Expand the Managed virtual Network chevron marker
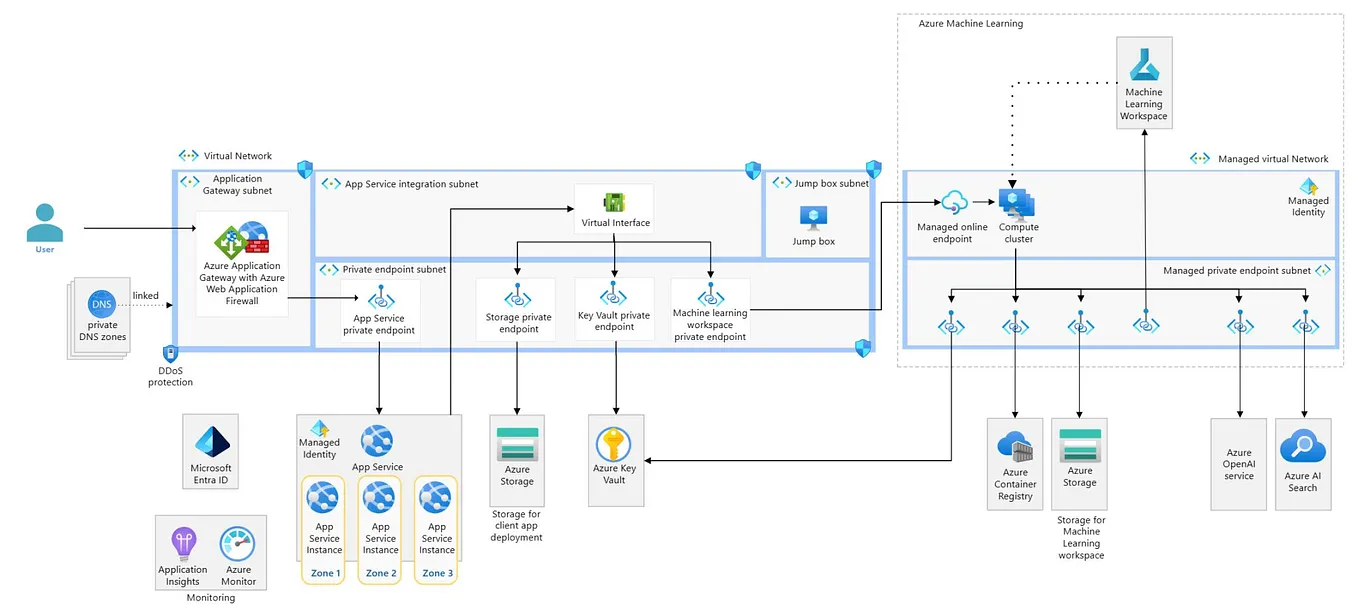 (x=1199, y=158)
